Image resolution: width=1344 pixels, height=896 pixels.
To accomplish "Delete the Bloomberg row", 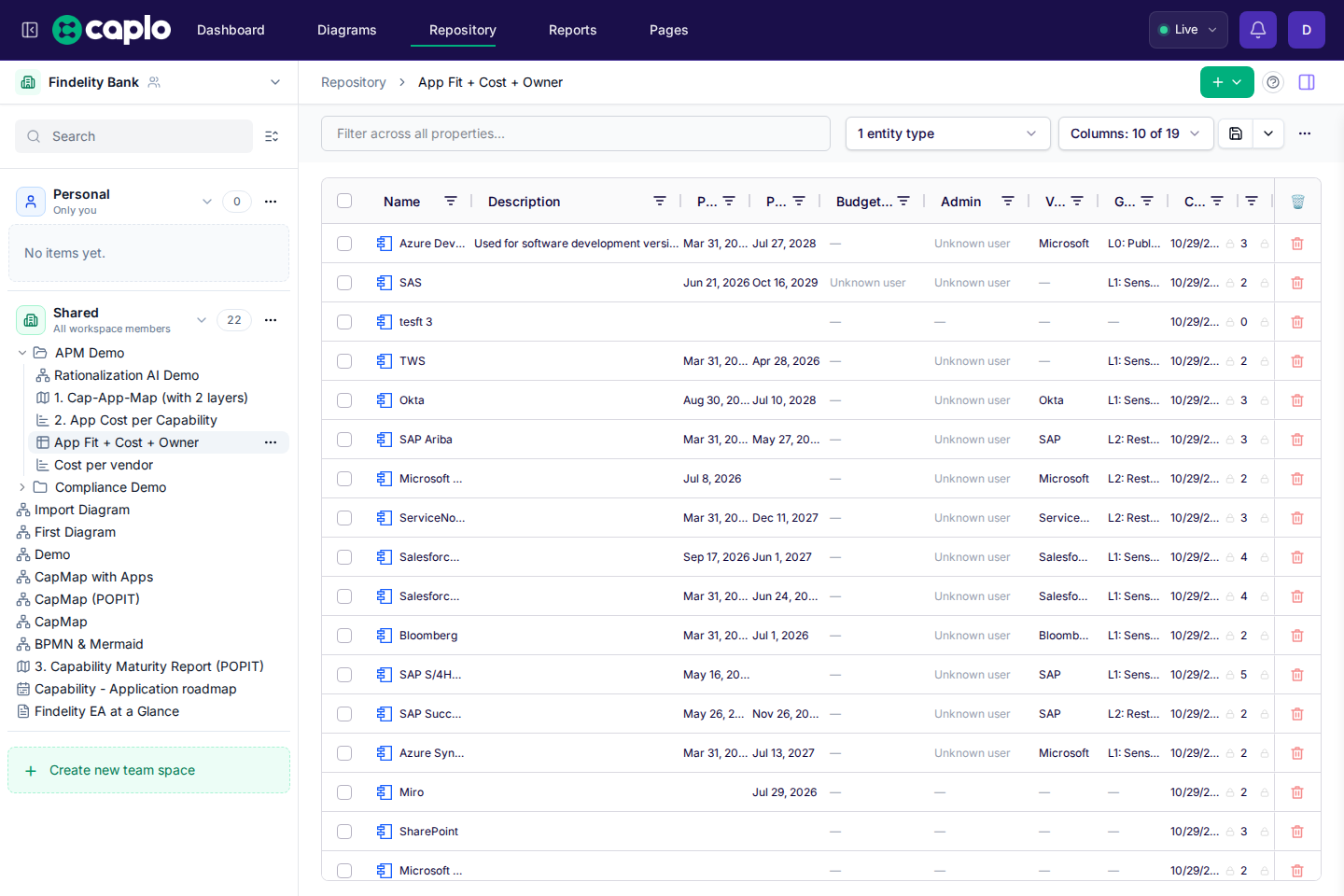I will coord(1297,636).
